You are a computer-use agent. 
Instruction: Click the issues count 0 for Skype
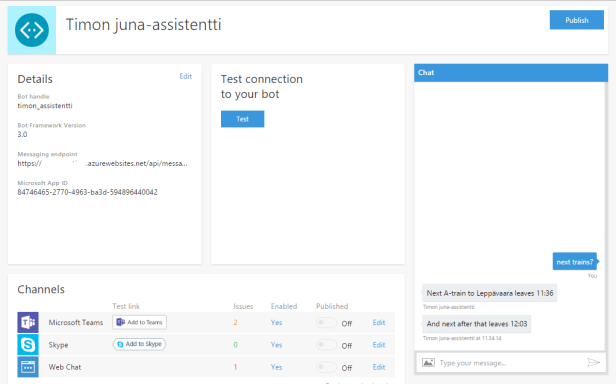[x=235, y=345]
